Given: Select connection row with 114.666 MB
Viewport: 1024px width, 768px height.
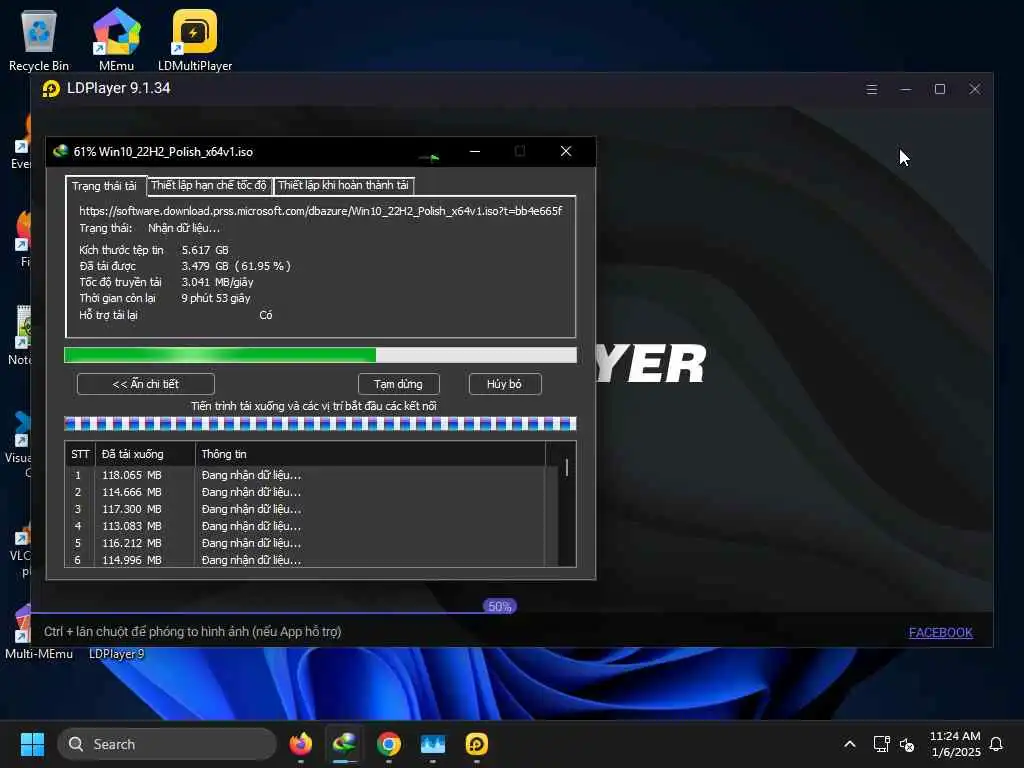Looking at the screenshot, I should (x=306, y=492).
